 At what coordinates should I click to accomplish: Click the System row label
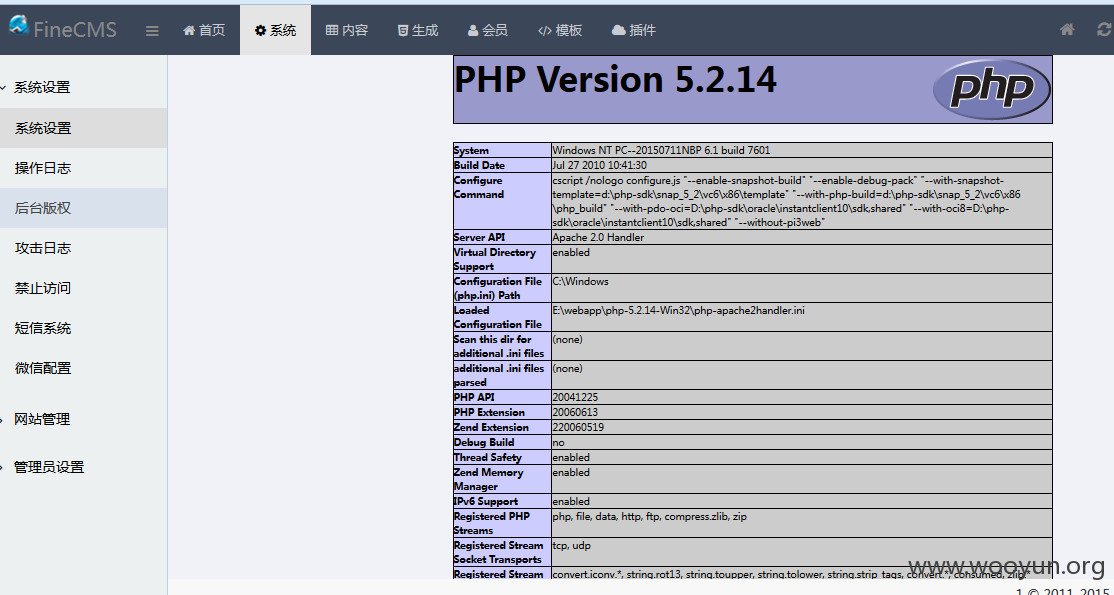click(x=471, y=151)
